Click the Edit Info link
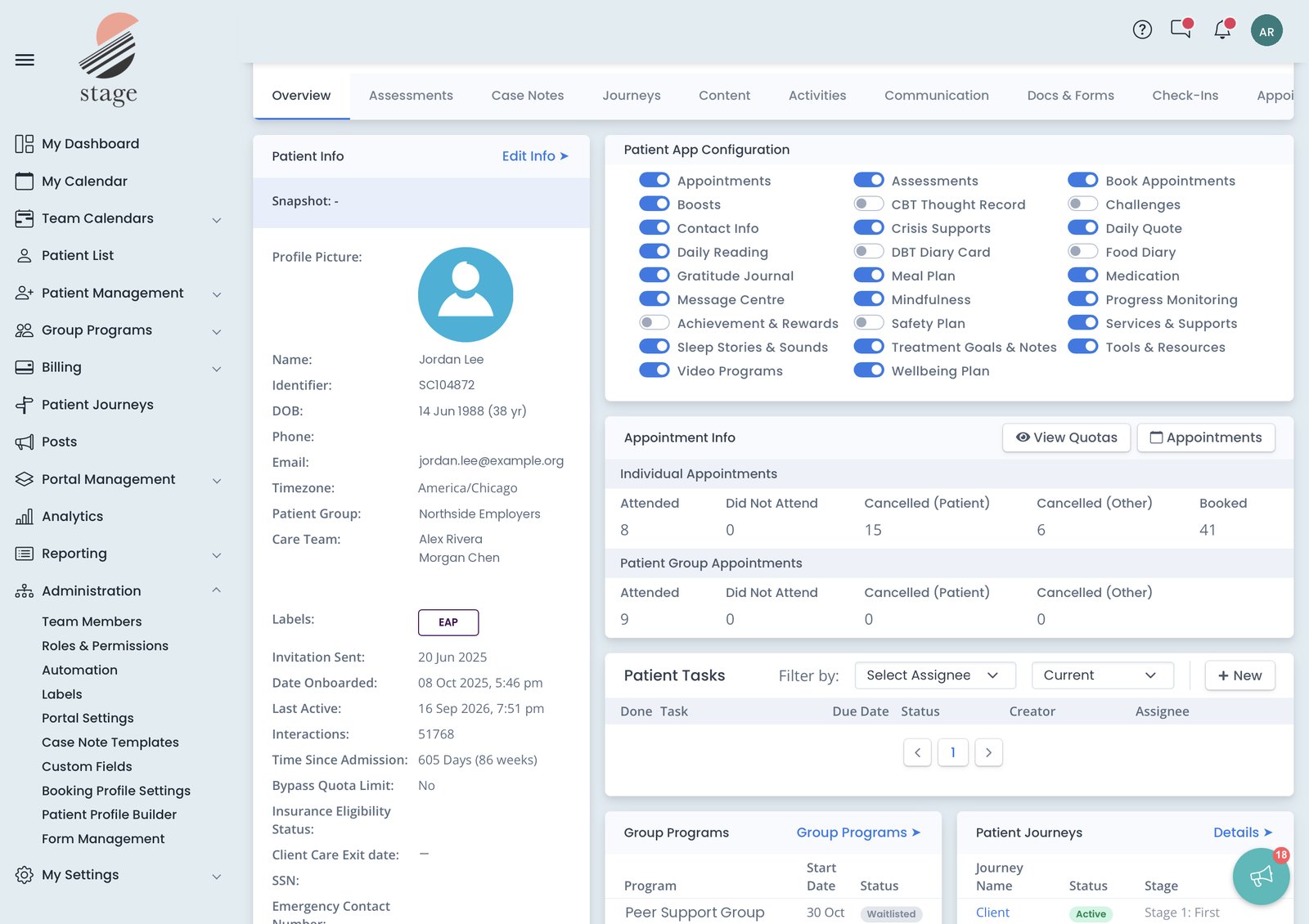 [535, 156]
